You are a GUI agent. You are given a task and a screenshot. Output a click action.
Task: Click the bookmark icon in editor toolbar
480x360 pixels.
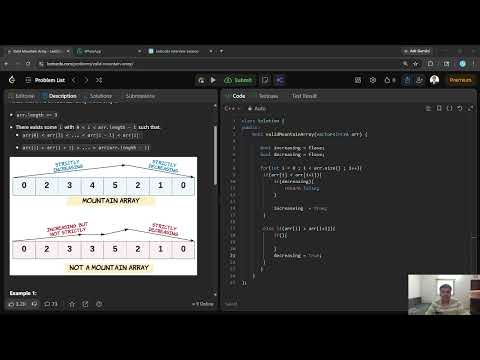[439, 108]
